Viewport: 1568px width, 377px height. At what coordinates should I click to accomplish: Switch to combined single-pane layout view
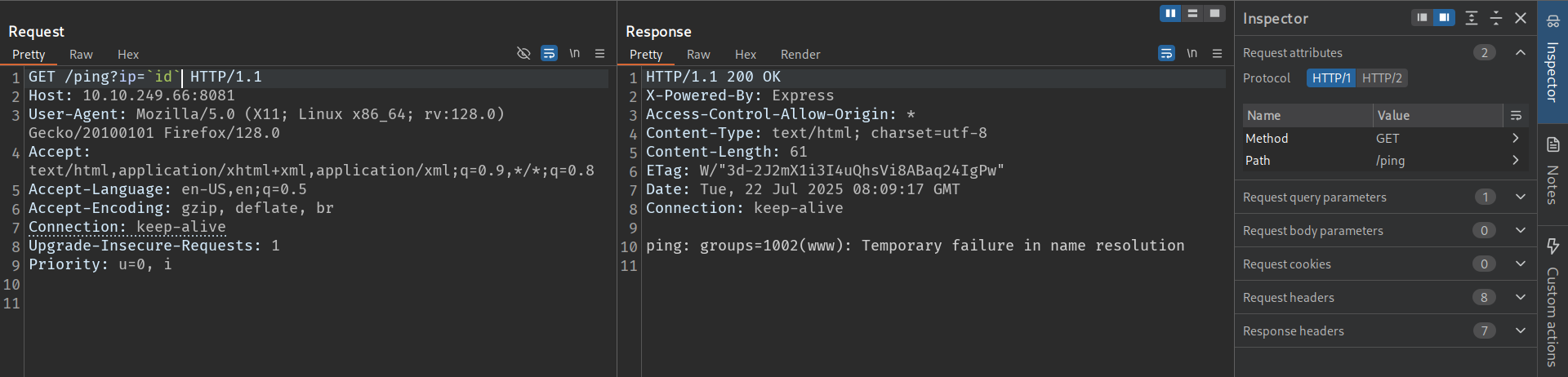(1214, 13)
